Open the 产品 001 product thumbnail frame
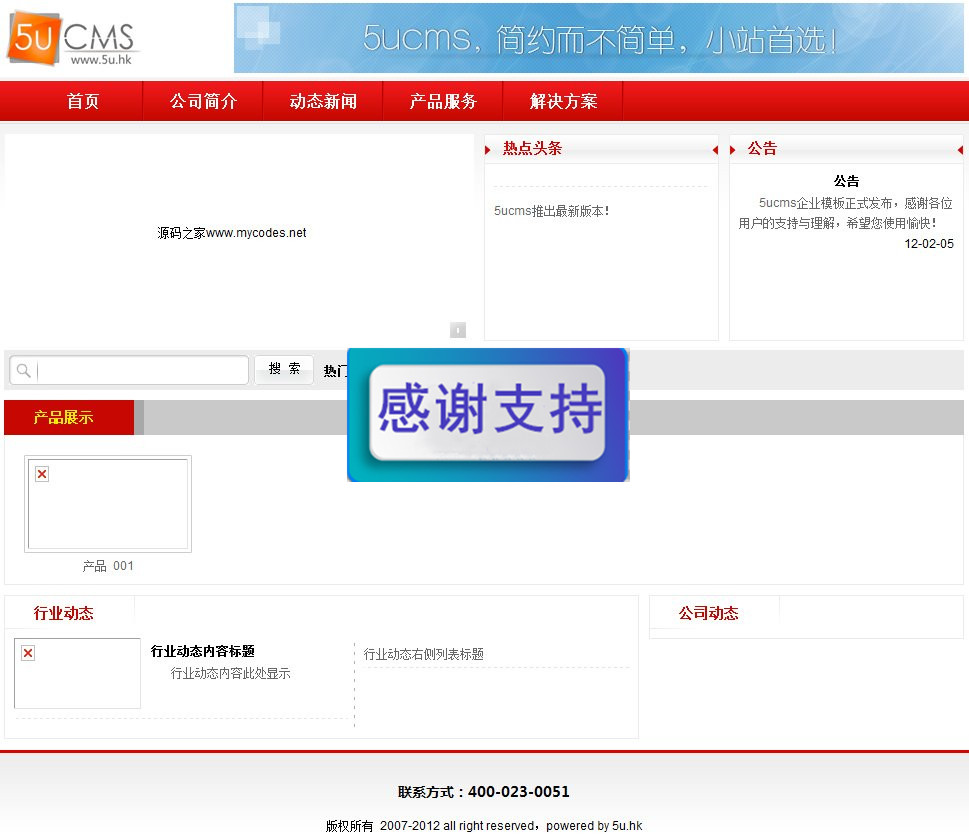The image size is (969, 838). point(108,504)
